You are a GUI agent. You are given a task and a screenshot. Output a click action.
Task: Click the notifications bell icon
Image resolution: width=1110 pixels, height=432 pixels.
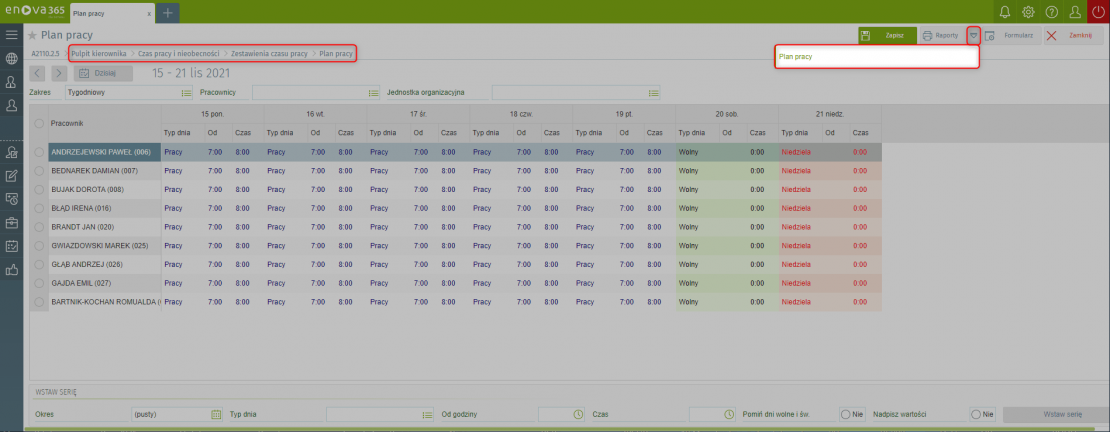click(x=1005, y=12)
